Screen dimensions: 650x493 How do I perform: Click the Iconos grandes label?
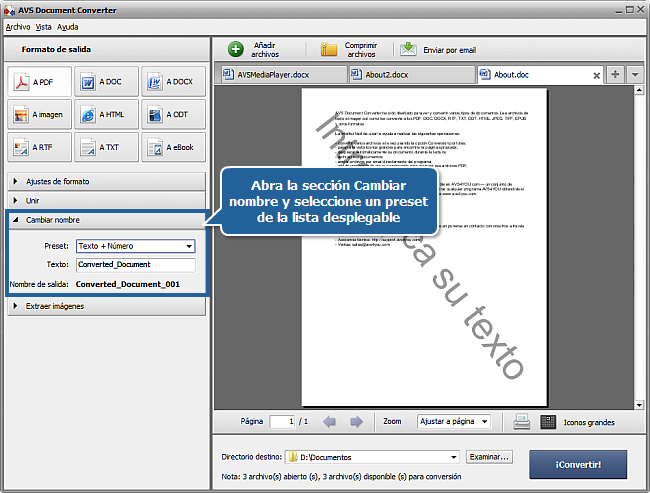[x=589, y=422]
